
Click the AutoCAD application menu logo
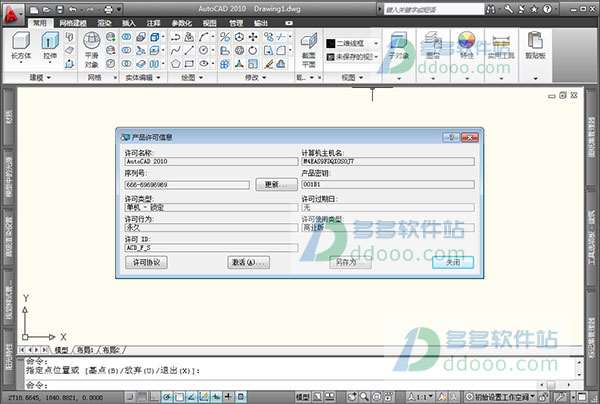click(14, 9)
